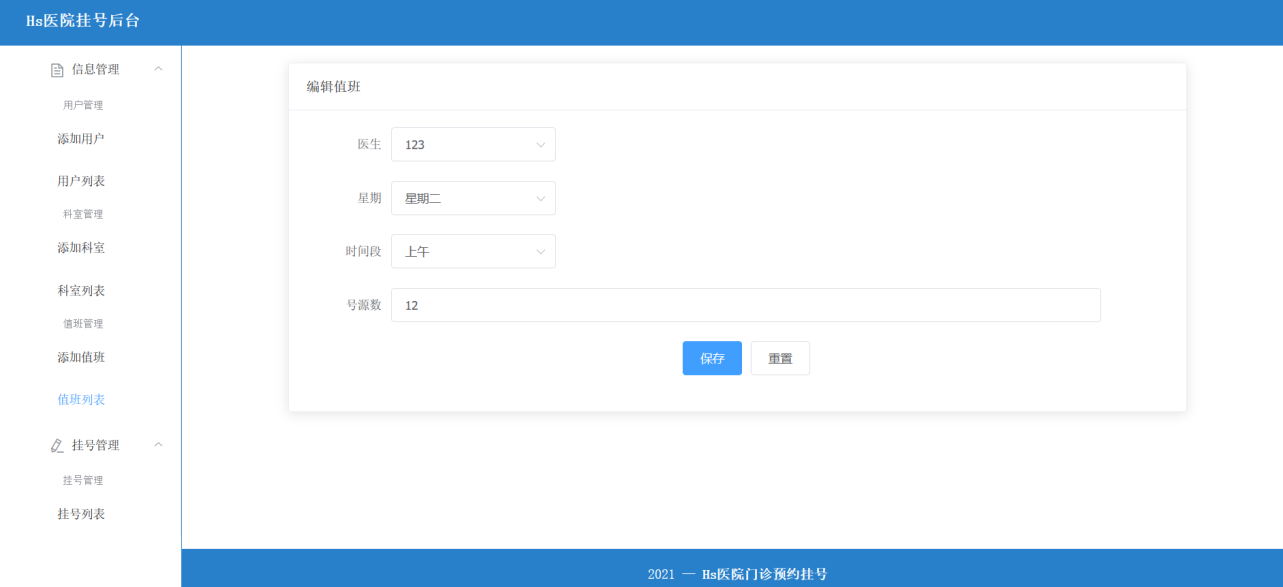This screenshot has height=587, width=1283.
Task: Open 挂号列表 in the sidebar
Action: (x=81, y=514)
